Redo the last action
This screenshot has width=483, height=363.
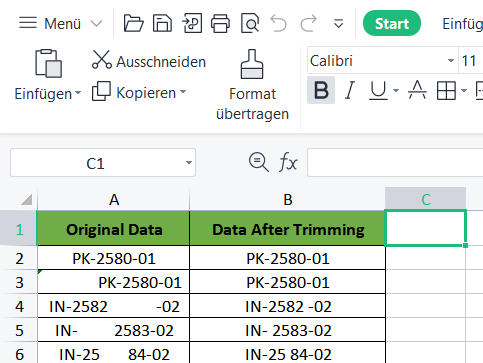click(308, 23)
